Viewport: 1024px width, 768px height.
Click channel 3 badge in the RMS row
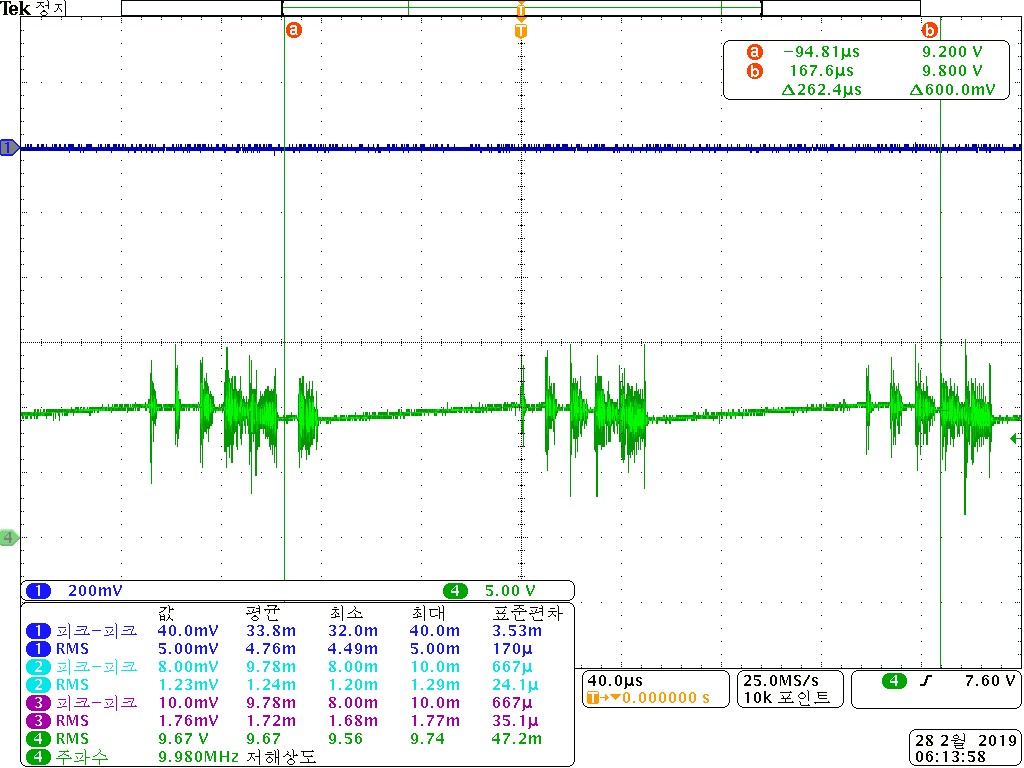pos(39,721)
